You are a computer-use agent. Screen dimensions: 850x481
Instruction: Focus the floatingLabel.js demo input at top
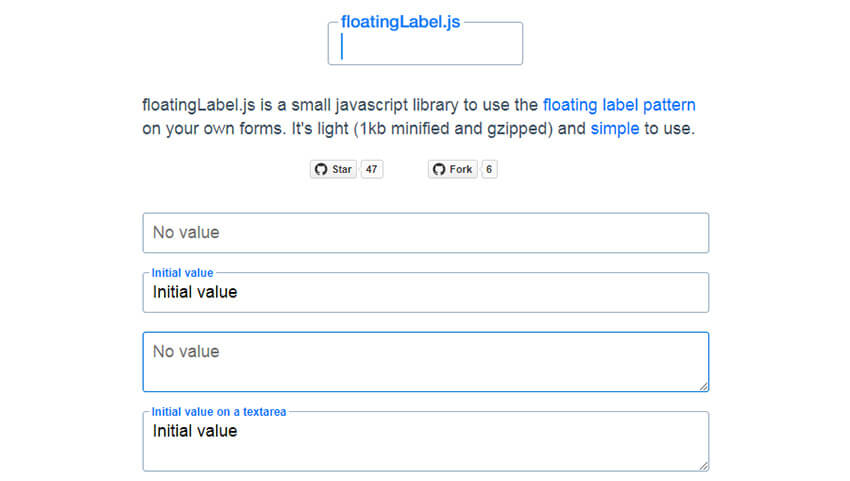(426, 43)
